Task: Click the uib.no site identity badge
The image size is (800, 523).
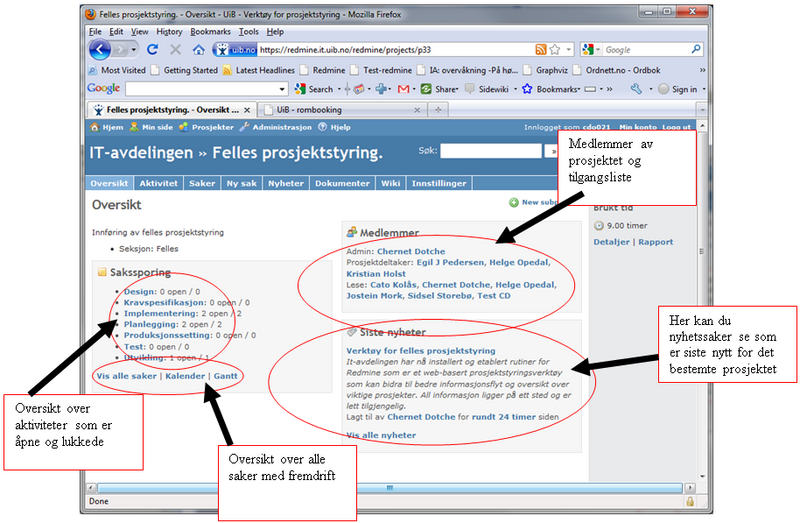Action: point(235,49)
